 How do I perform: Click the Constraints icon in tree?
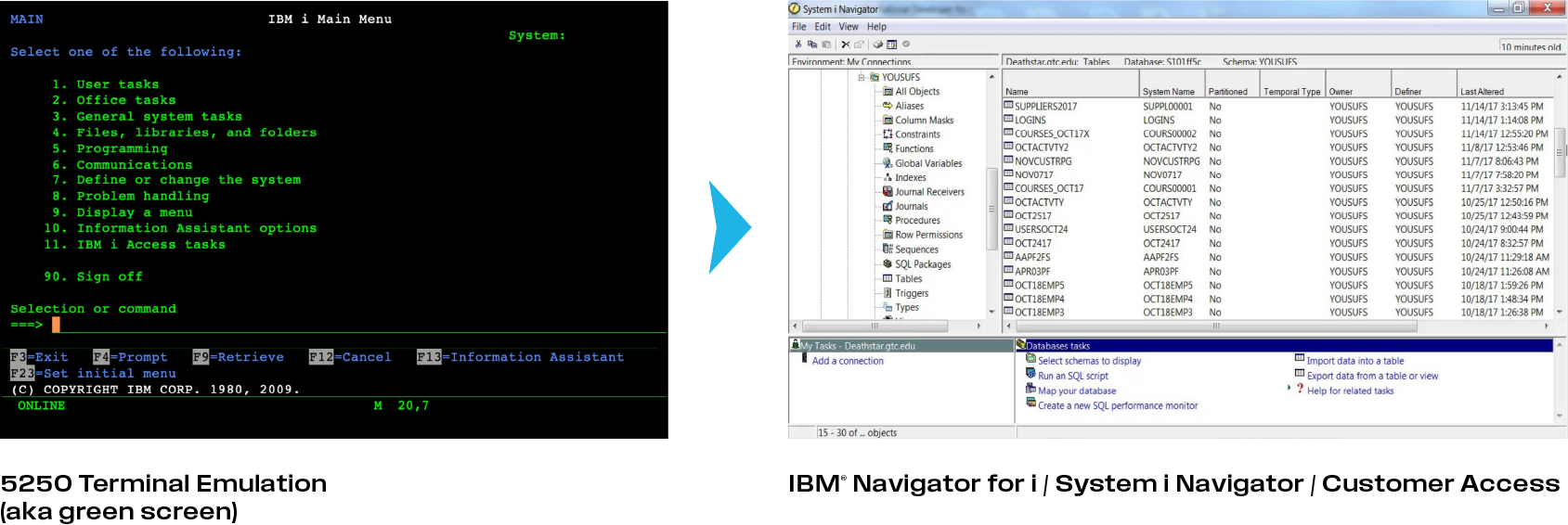pos(888,134)
